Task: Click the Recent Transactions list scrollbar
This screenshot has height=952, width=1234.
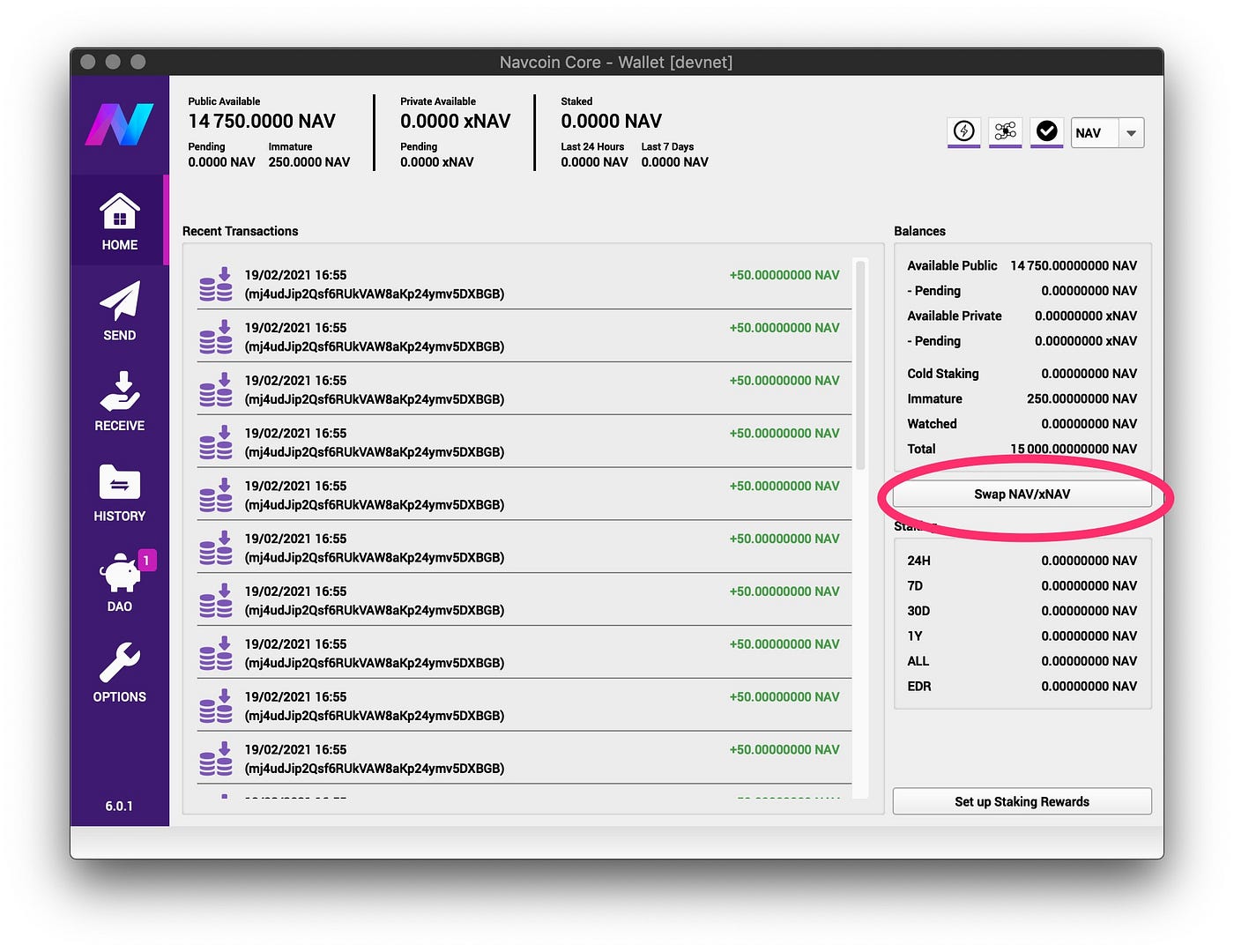Action: pos(860,364)
